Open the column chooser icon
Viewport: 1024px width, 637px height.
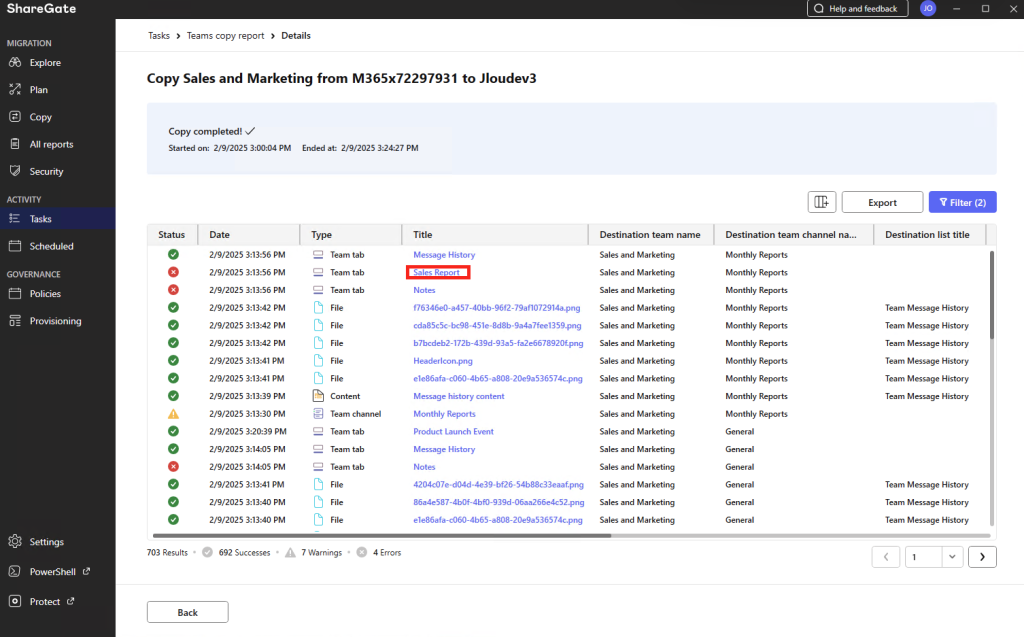tap(822, 203)
